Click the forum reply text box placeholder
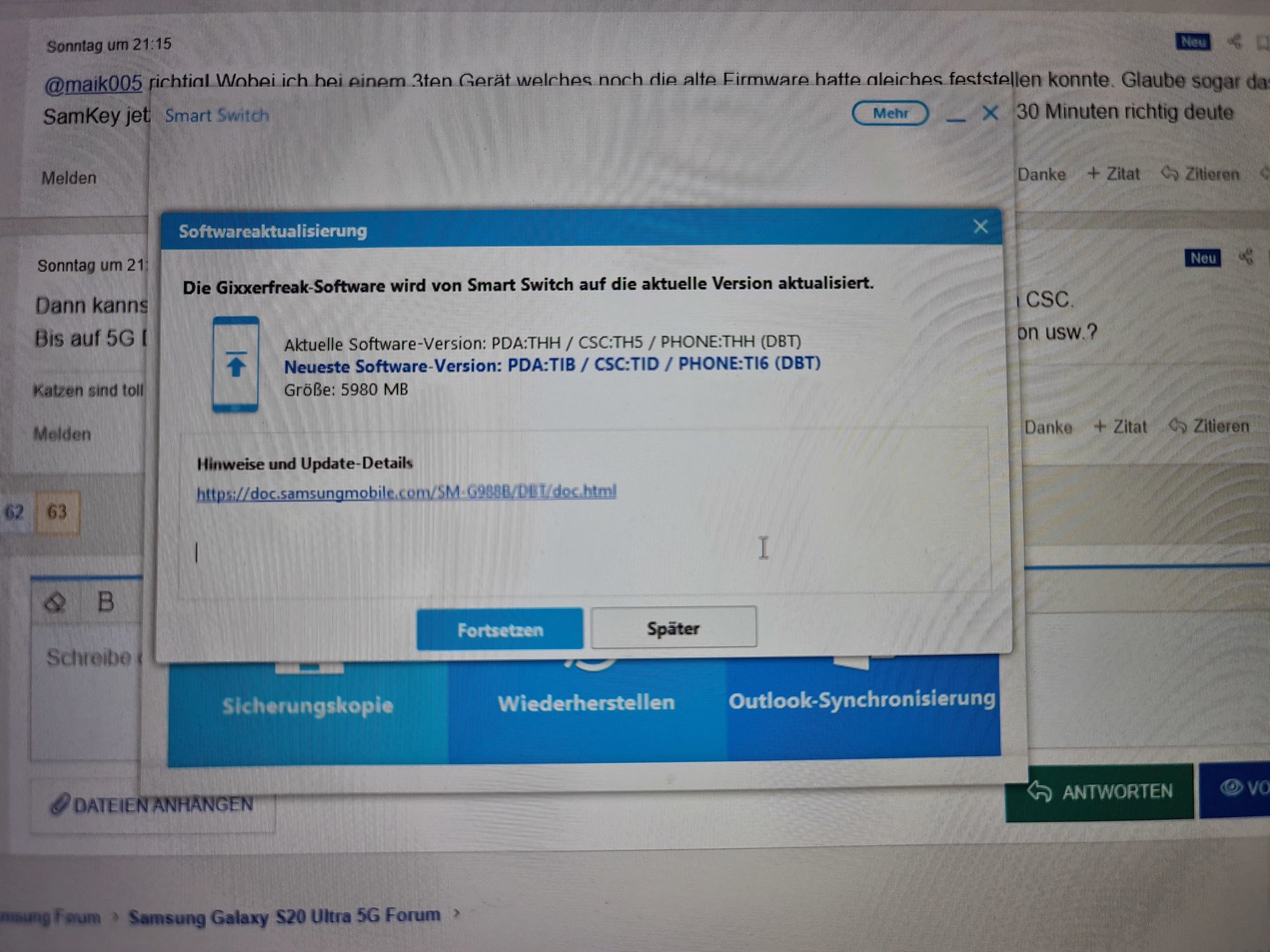The width and height of the screenshot is (1270, 952). coord(93,658)
